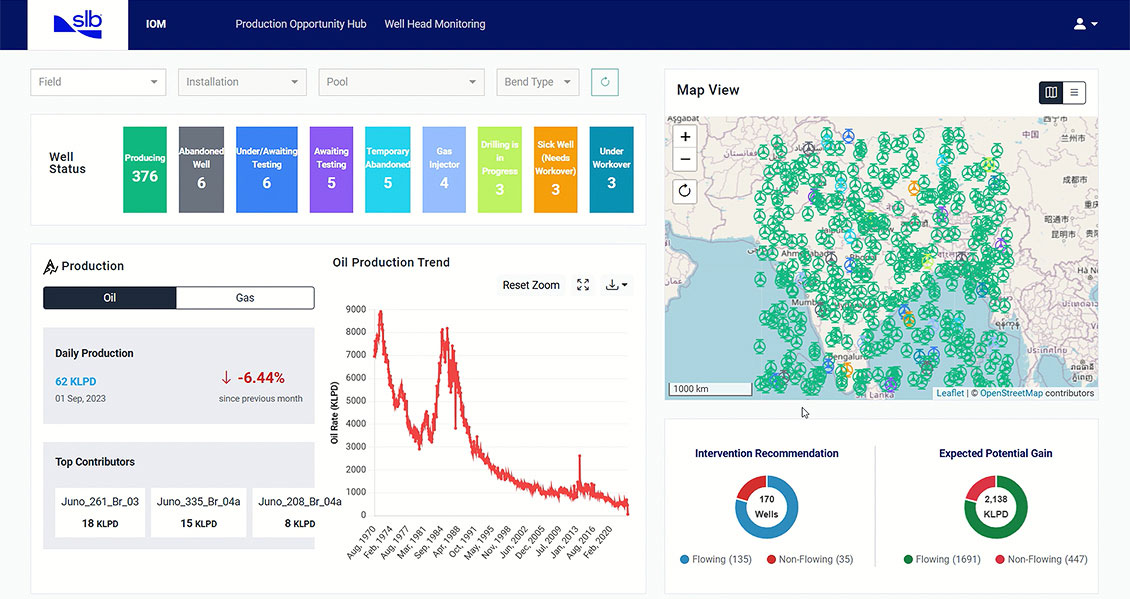Select the Oil production toggle
The height and width of the screenshot is (599, 1130).
coord(110,298)
